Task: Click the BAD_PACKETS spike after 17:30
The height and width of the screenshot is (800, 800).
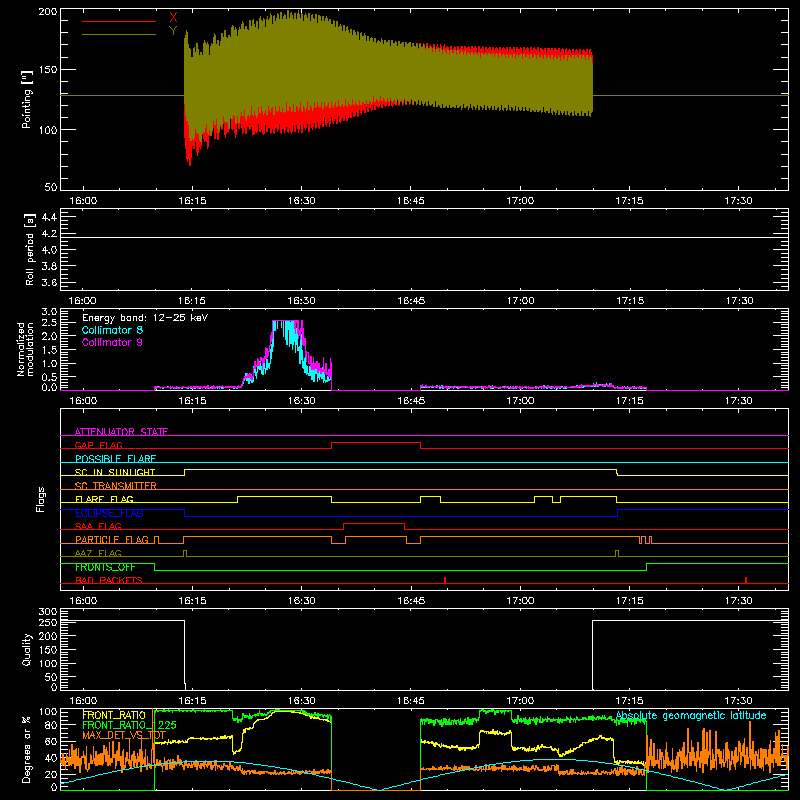Action: click(x=746, y=580)
